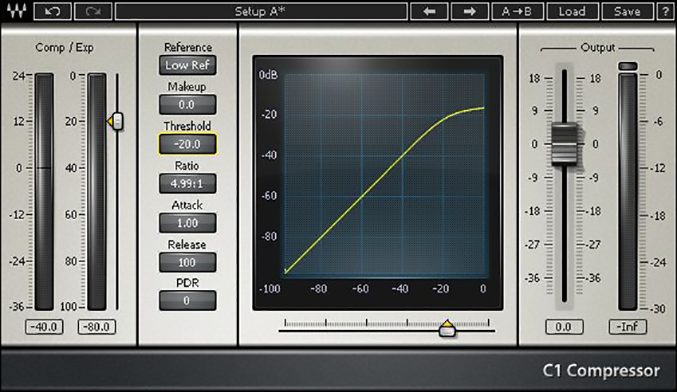Click the Output gain fader handle
677x392 pixels.
(x=565, y=144)
